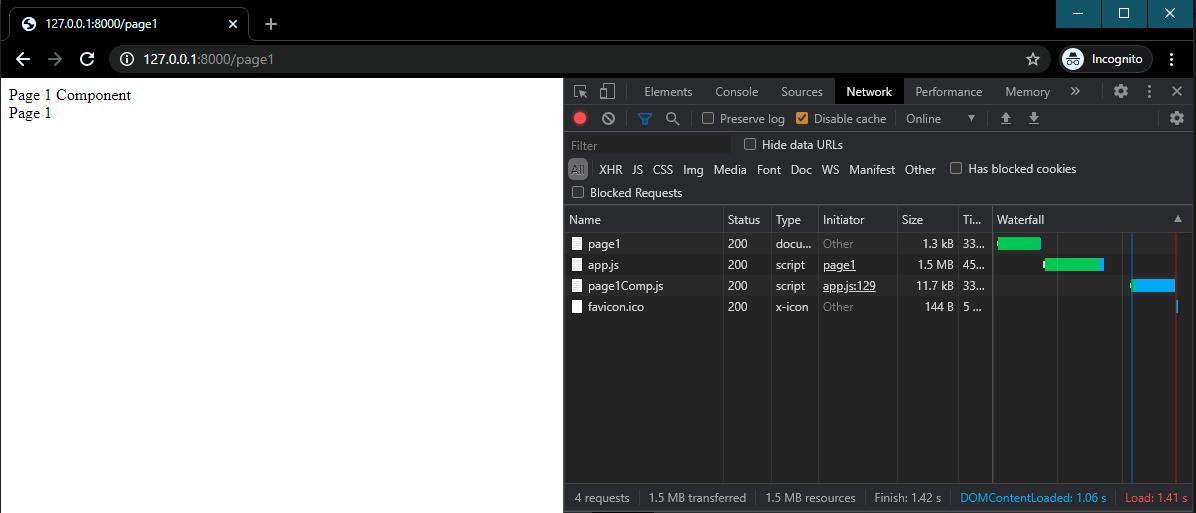Viewport: 1196px width, 513px height.
Task: Switch to the Sources tab
Action: 802,91
